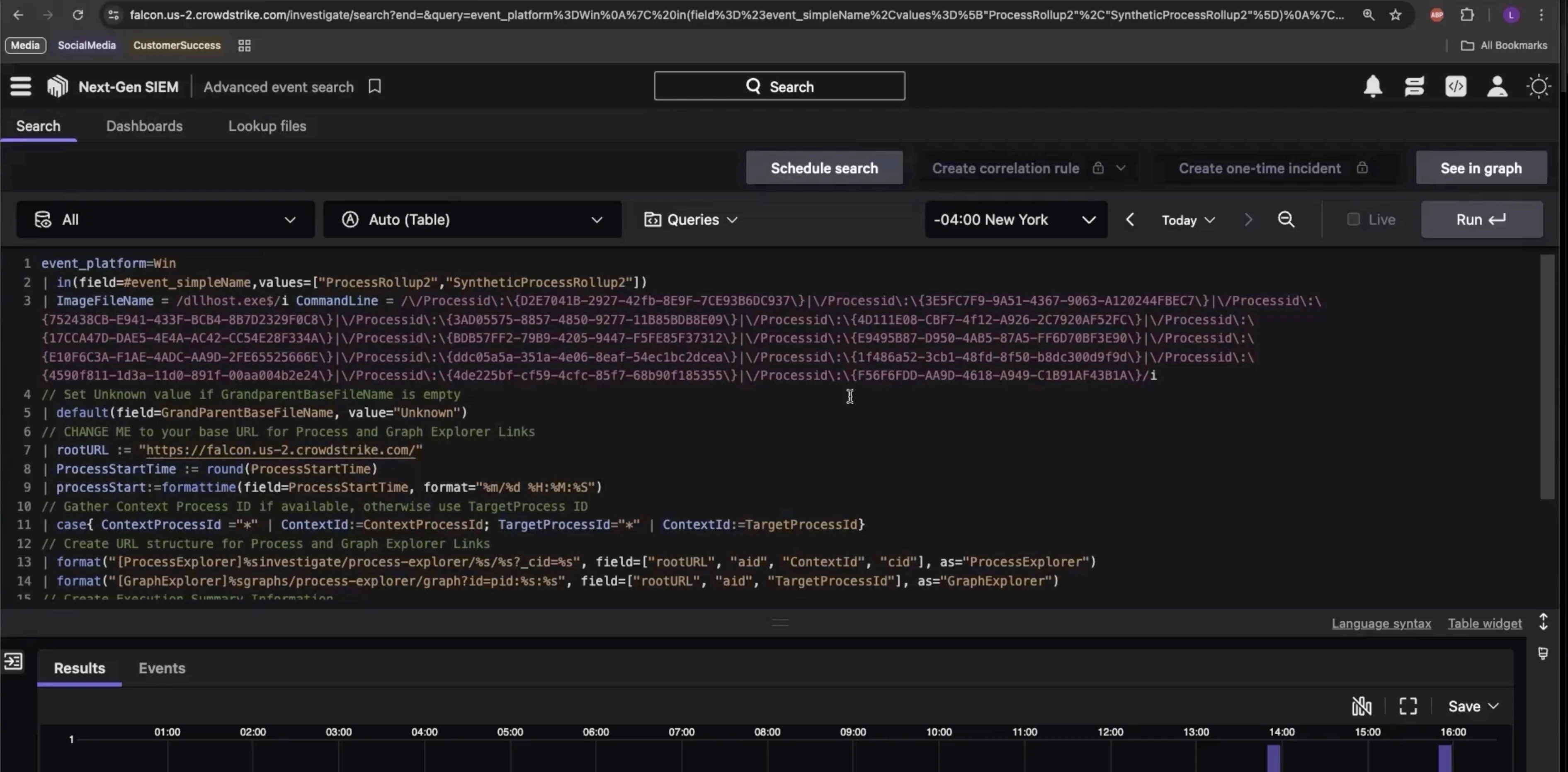Screen dimensions: 1568x772
Task: Switch to the Lookup files tab
Action: point(267,126)
